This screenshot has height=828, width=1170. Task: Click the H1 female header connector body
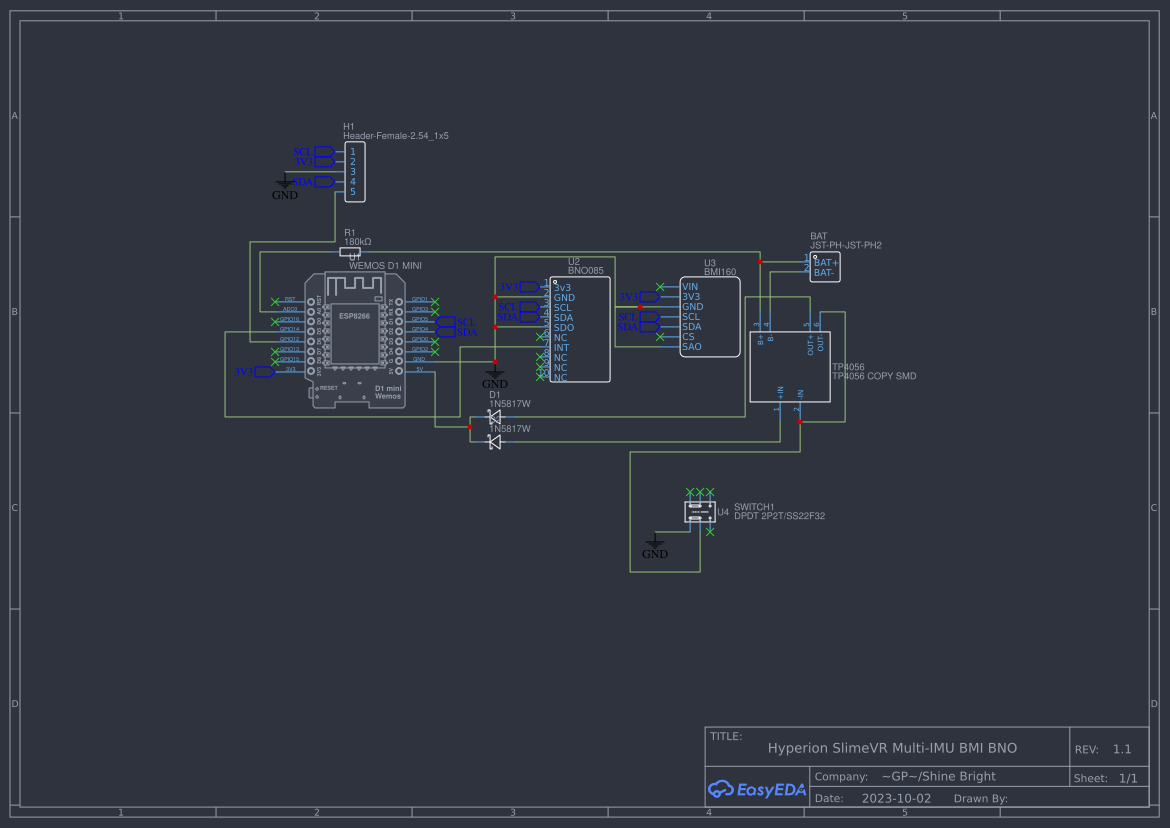point(355,171)
